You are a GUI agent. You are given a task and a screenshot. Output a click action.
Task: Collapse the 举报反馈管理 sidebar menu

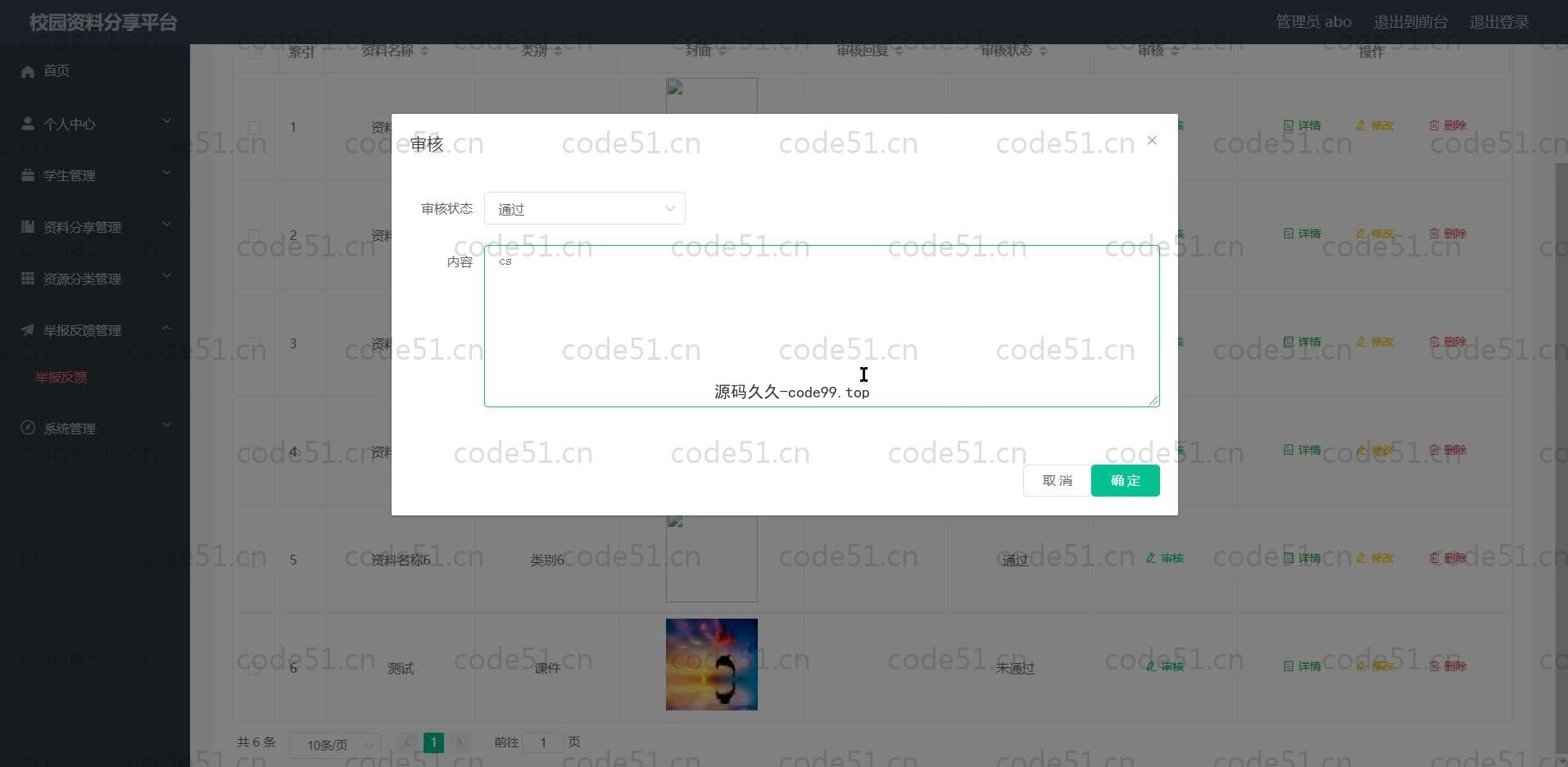pyautogui.click(x=95, y=330)
